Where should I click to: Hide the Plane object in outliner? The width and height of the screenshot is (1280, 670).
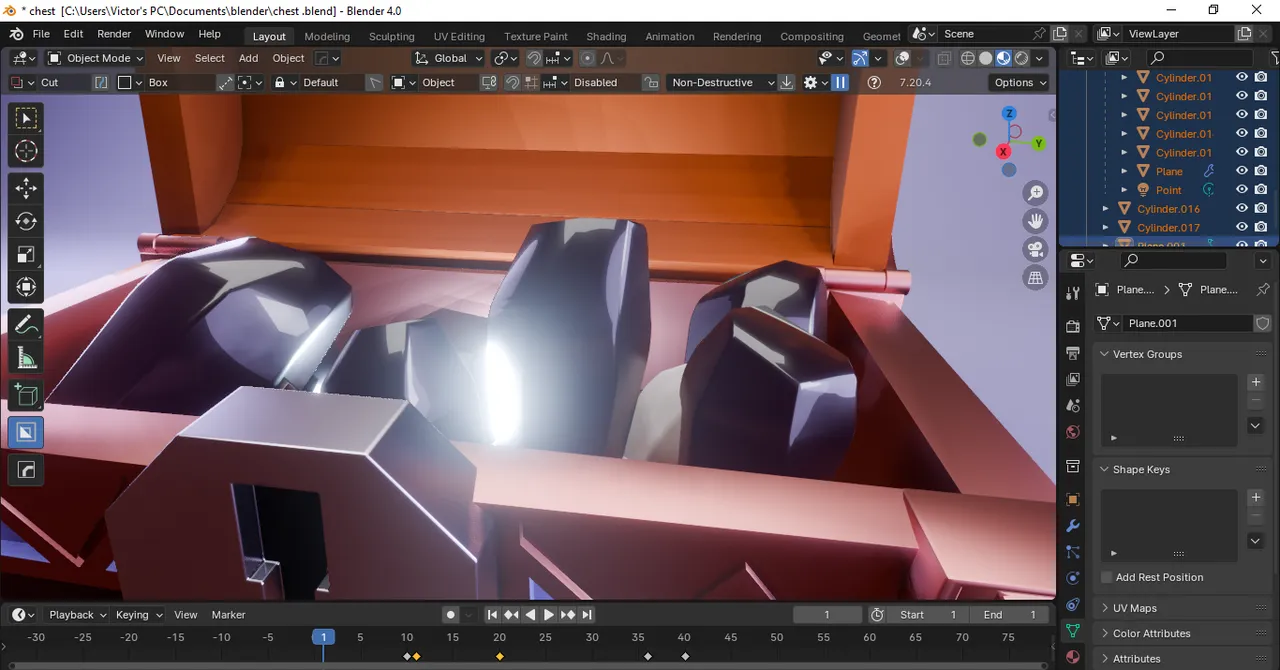pyautogui.click(x=1242, y=171)
